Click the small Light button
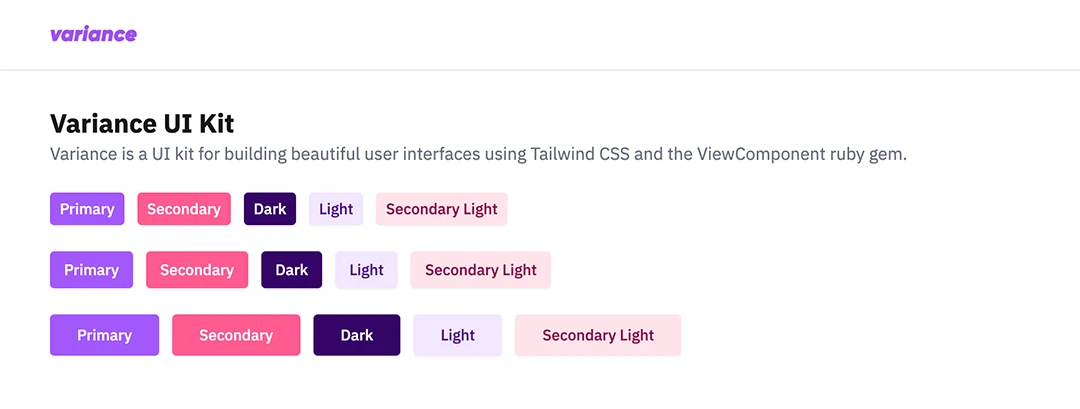This screenshot has height=409, width=1080. coord(336,209)
